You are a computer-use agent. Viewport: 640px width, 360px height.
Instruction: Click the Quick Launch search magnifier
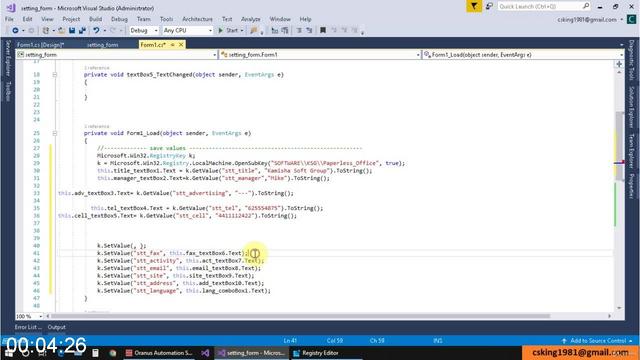coord(586,6)
